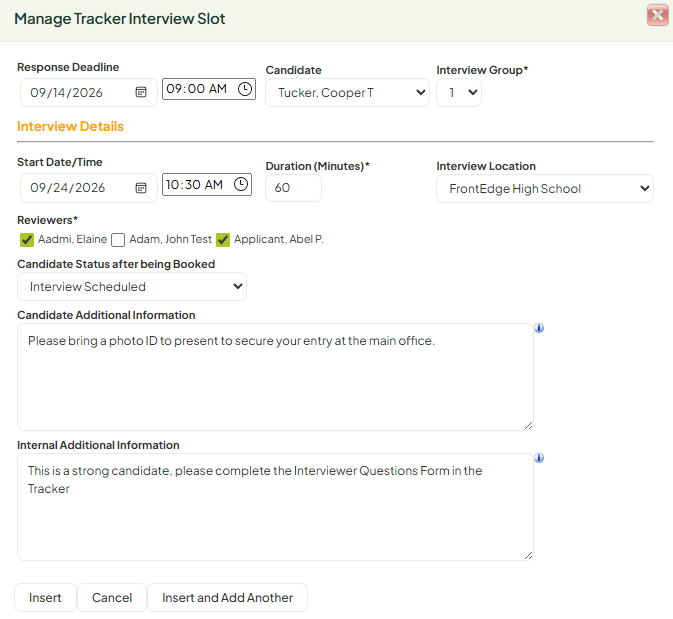
Task: Uncheck reviewer Applicant, Abel P.
Action: 223,240
